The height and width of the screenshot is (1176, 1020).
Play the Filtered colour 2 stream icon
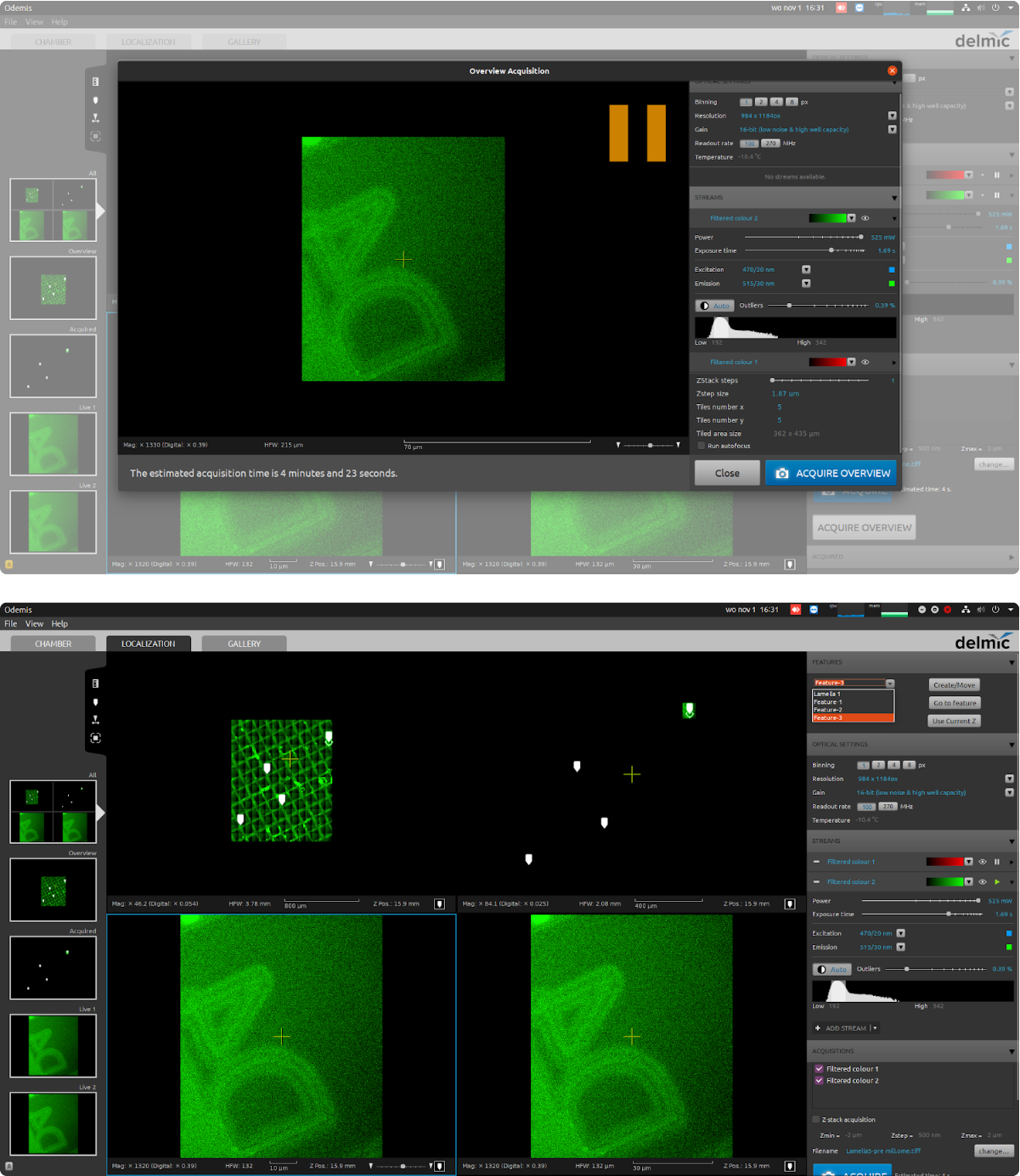coord(999,881)
